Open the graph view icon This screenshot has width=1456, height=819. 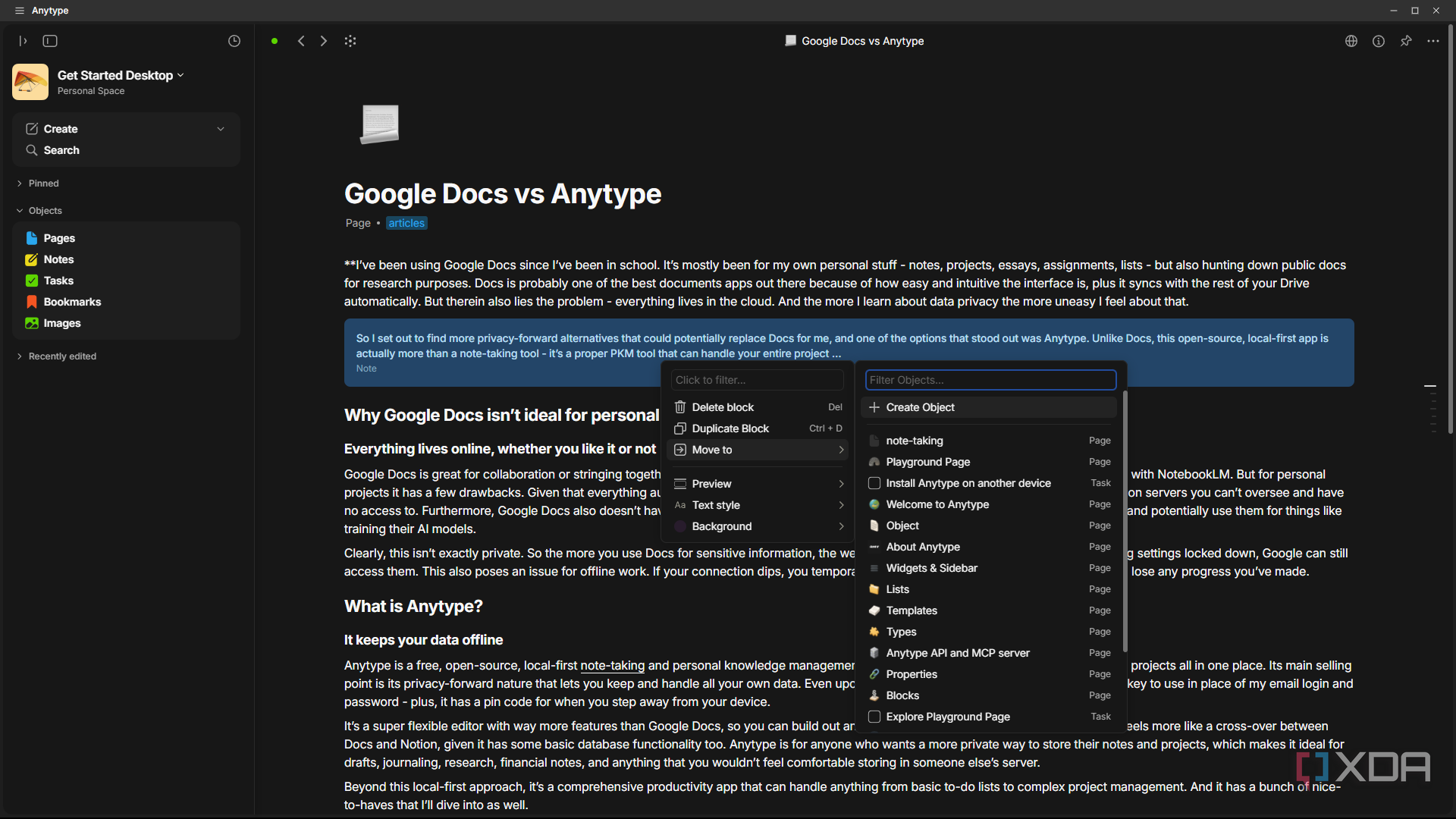pyautogui.click(x=350, y=41)
